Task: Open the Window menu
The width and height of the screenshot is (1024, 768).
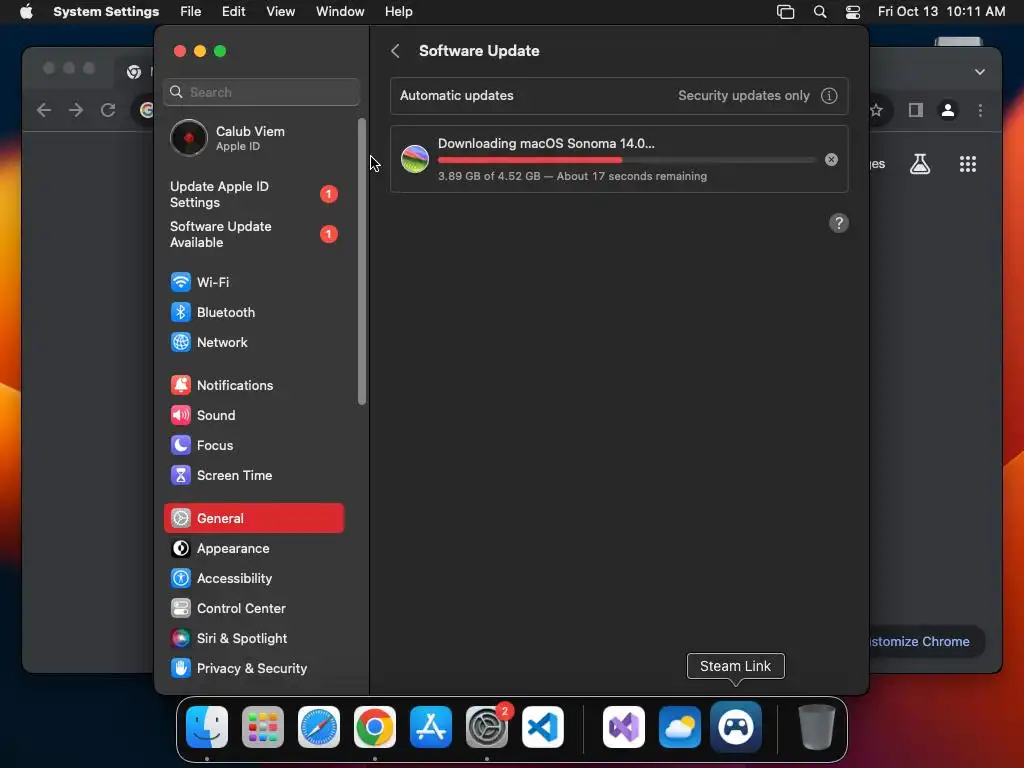Action: [x=340, y=12]
